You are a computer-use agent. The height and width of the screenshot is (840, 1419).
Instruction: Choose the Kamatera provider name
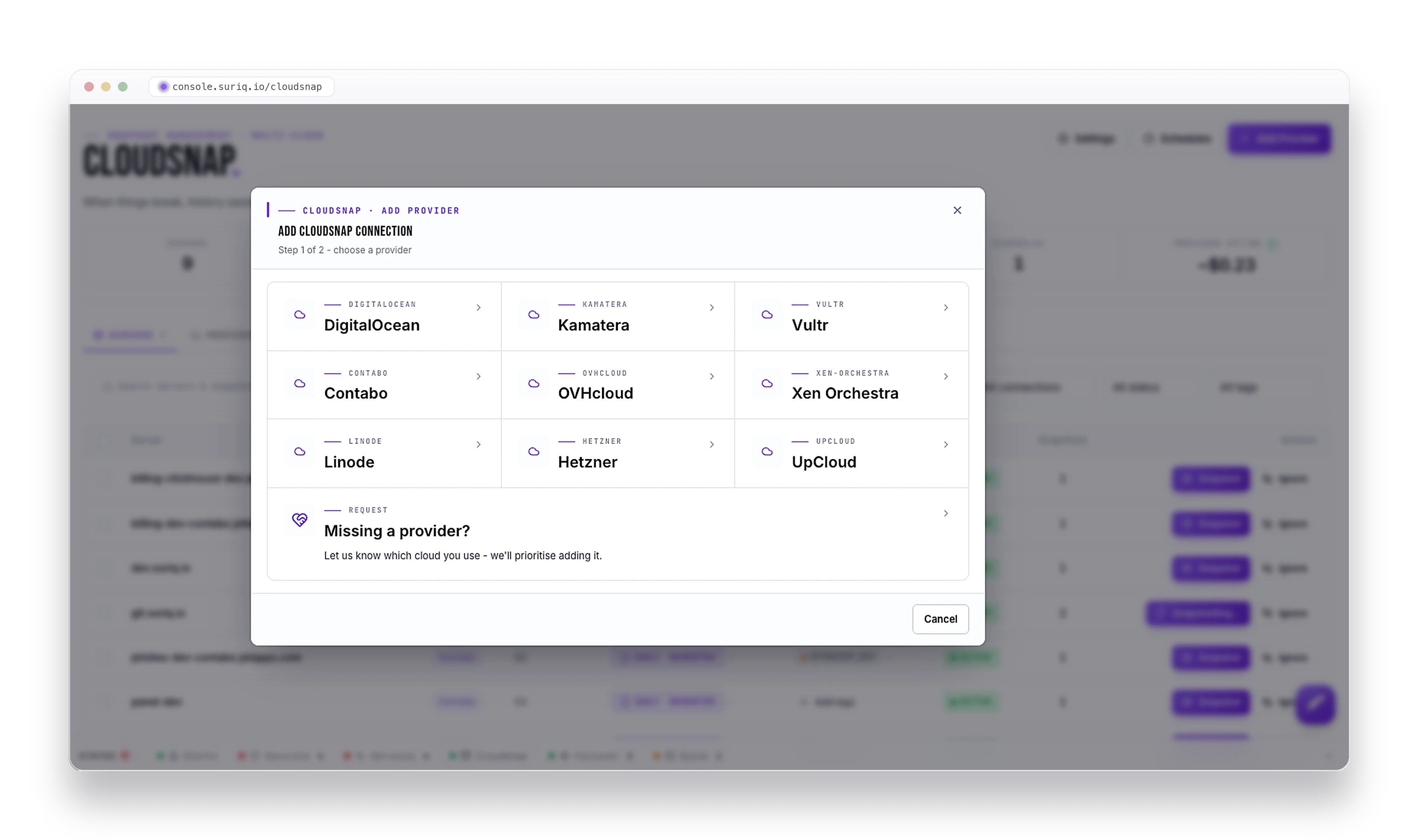pyautogui.click(x=593, y=325)
